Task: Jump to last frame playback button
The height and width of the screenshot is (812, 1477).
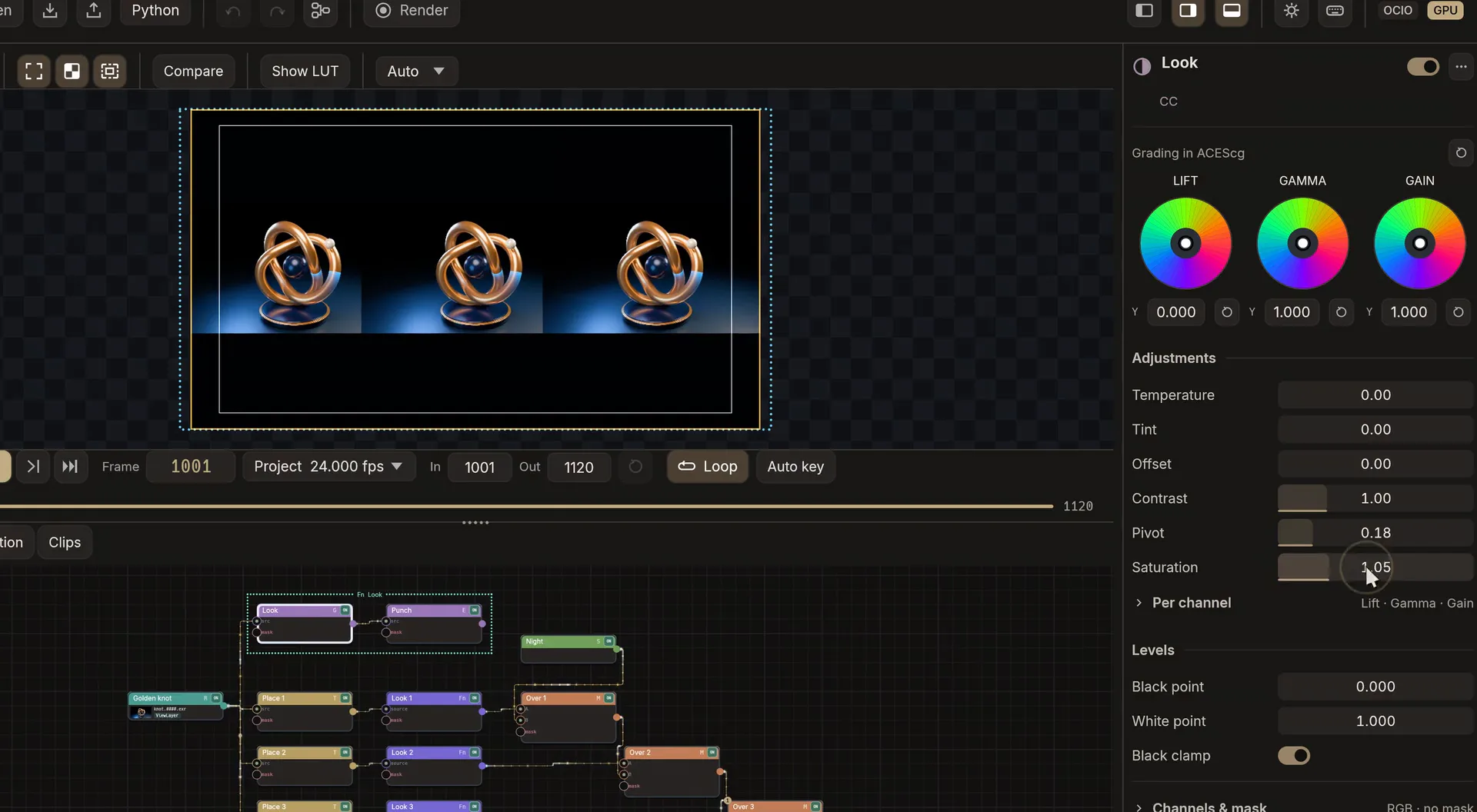Action: tap(70, 467)
